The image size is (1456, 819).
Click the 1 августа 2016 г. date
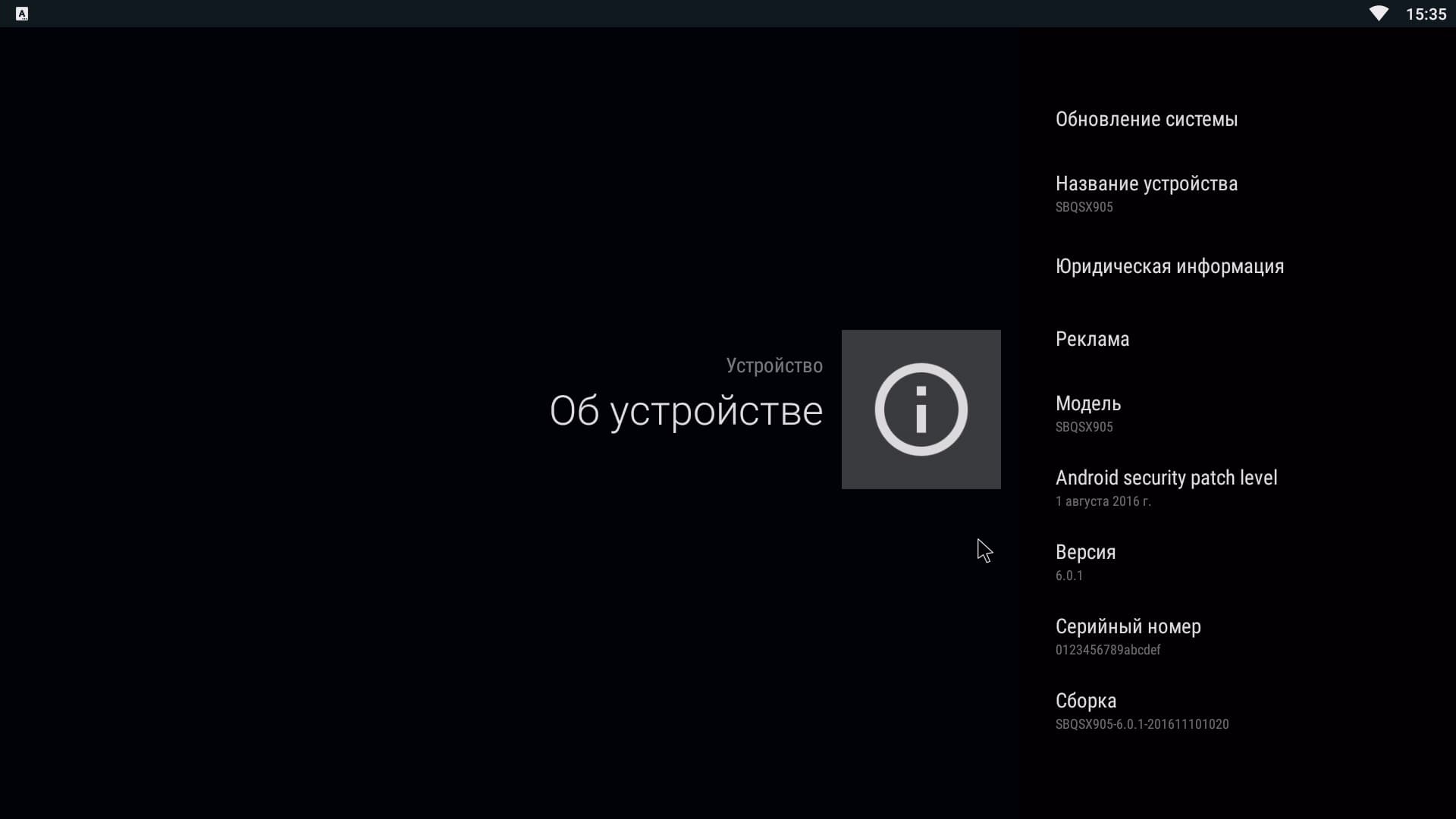pos(1103,501)
